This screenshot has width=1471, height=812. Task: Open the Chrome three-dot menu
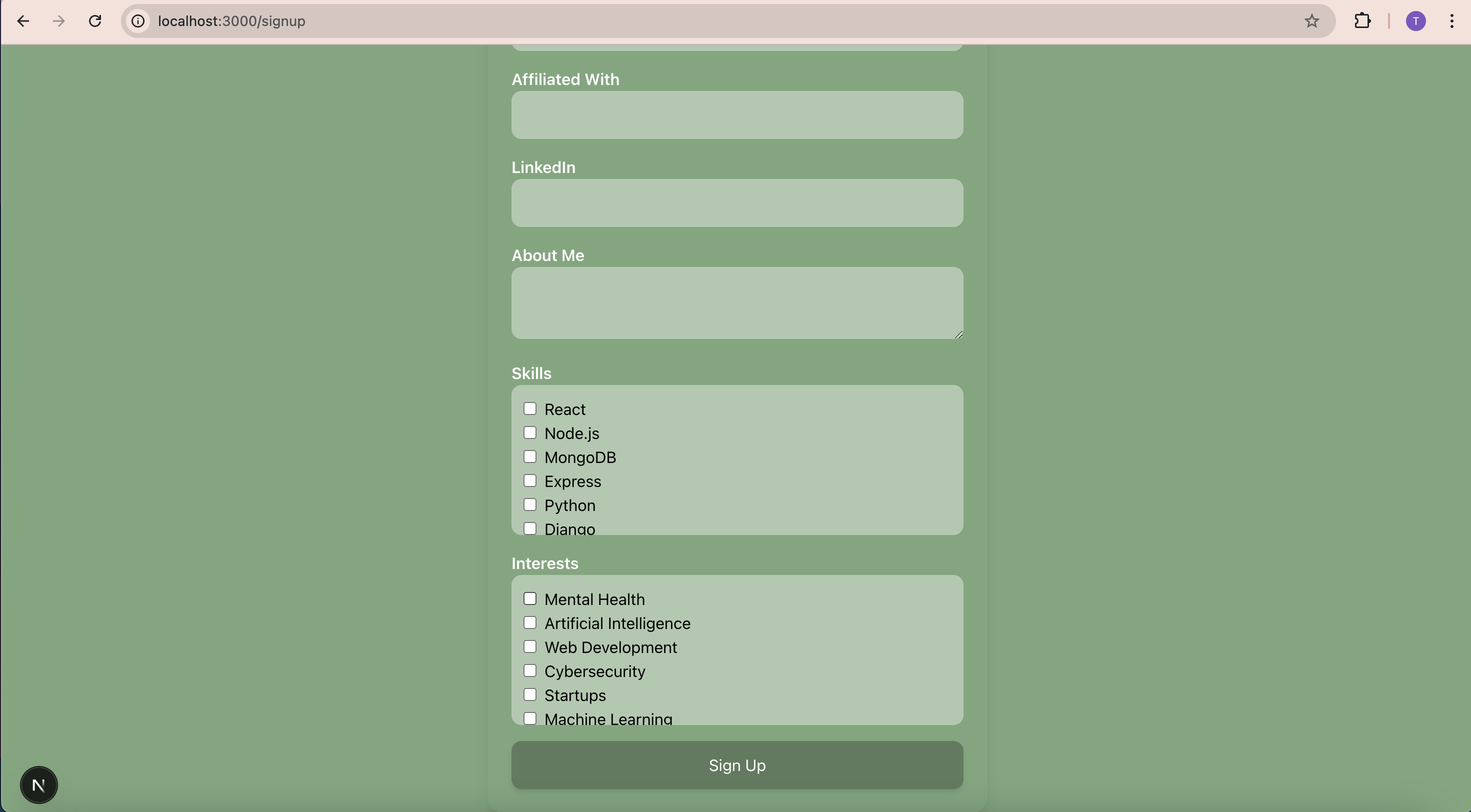tap(1451, 21)
